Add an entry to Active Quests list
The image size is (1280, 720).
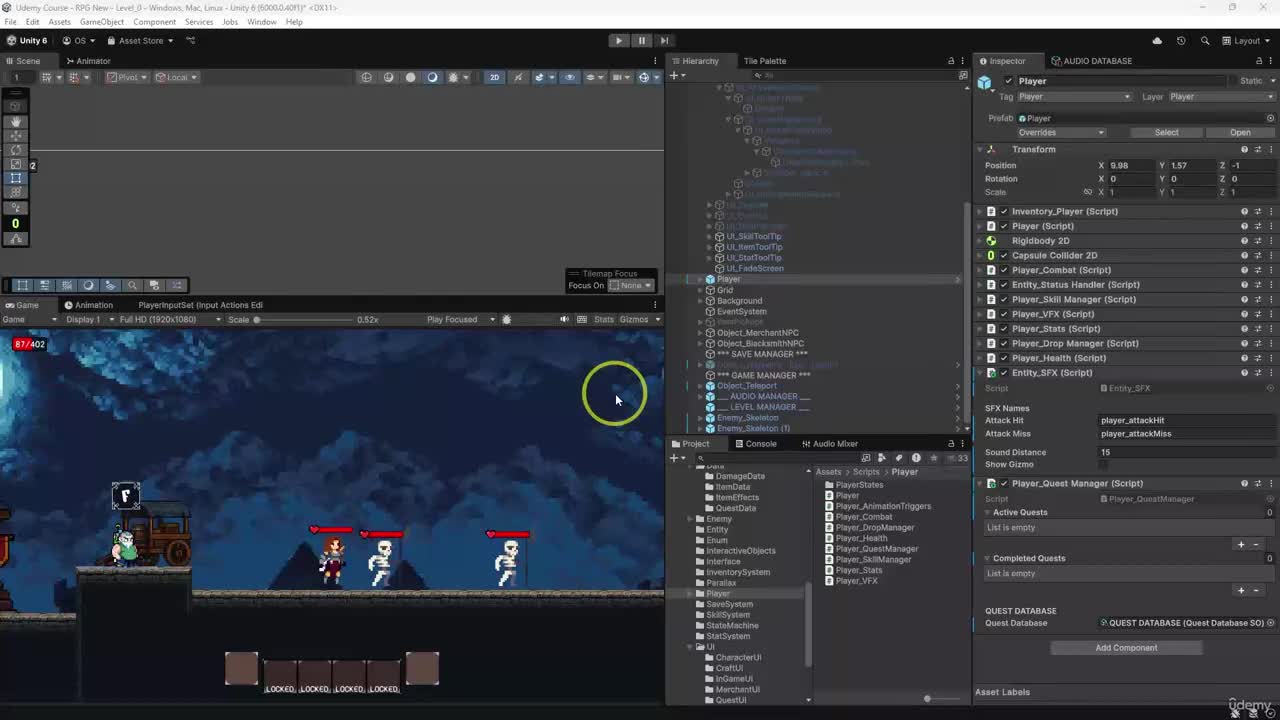[x=1241, y=545]
